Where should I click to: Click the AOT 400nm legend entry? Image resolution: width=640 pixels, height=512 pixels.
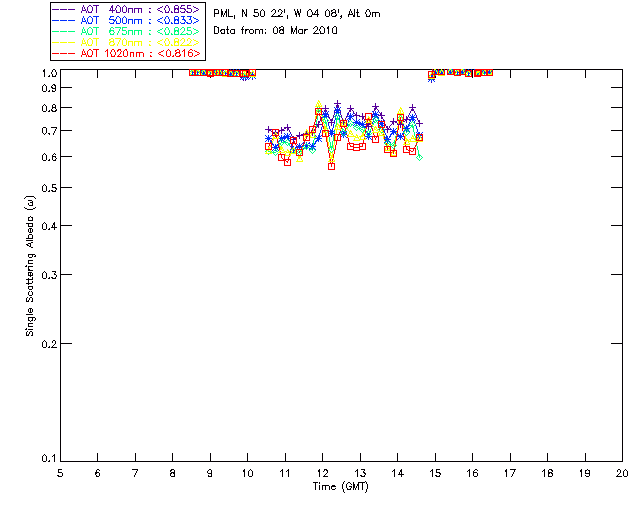[126, 9]
